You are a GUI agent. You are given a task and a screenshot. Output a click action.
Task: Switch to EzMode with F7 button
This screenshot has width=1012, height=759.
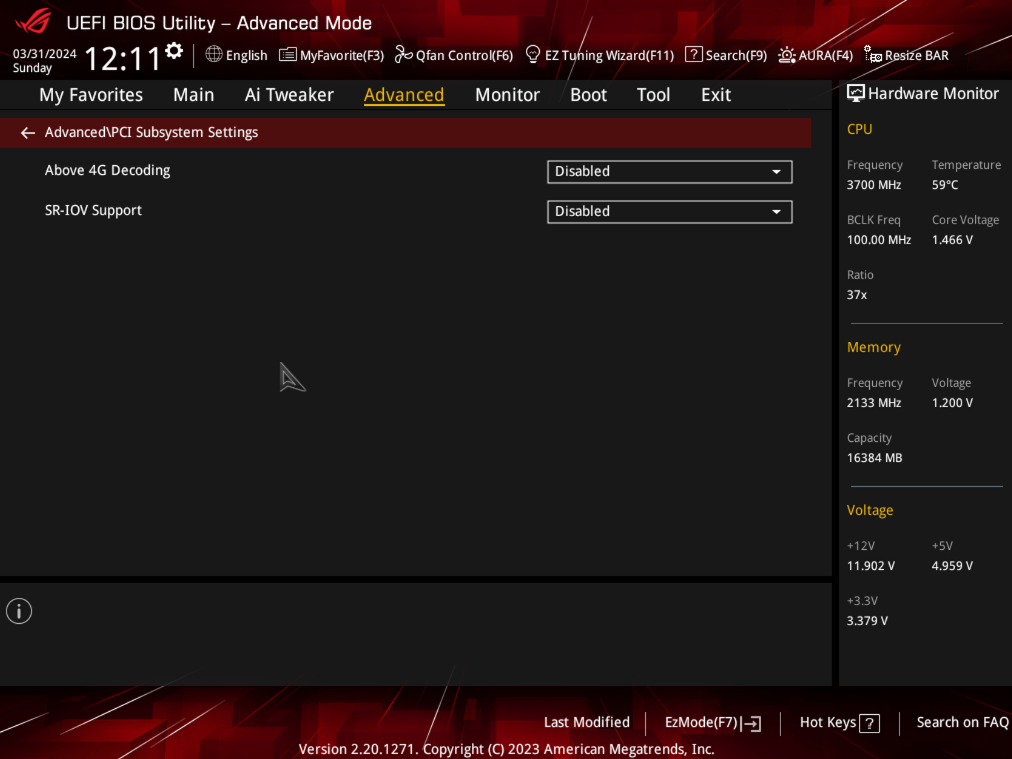712,723
